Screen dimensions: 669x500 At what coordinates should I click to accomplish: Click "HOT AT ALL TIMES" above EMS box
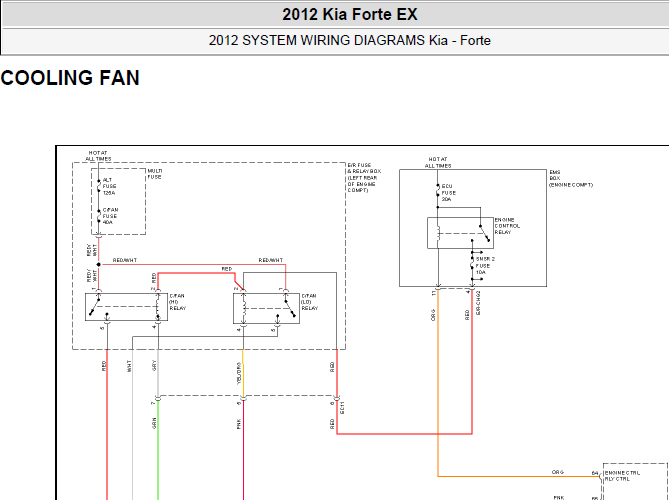coord(438,163)
